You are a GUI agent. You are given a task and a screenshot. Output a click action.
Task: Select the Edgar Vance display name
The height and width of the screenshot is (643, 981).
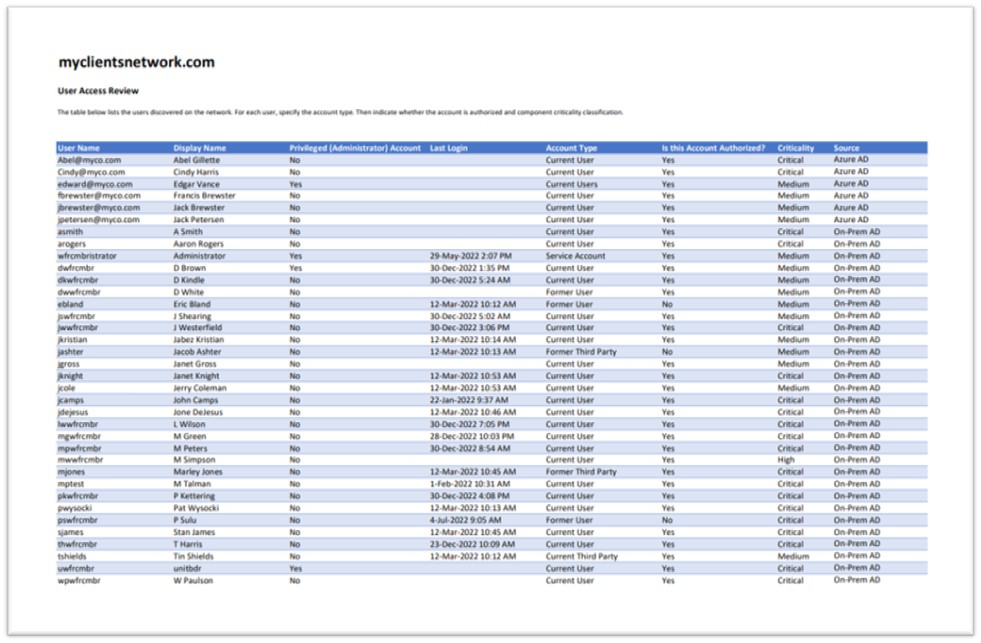pos(197,184)
